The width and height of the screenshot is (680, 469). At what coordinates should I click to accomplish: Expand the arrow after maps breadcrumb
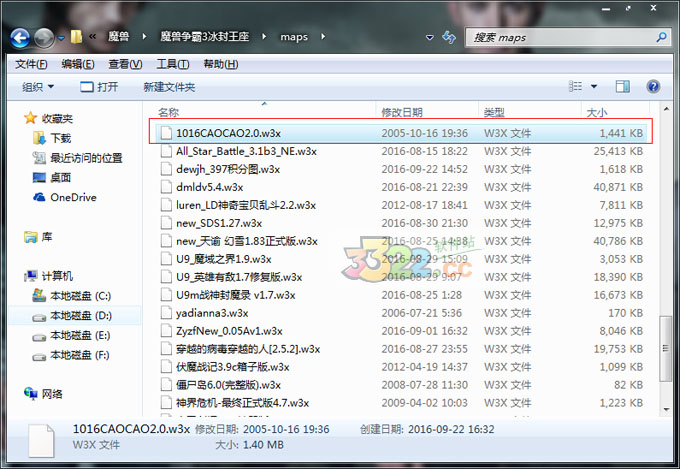click(x=323, y=36)
